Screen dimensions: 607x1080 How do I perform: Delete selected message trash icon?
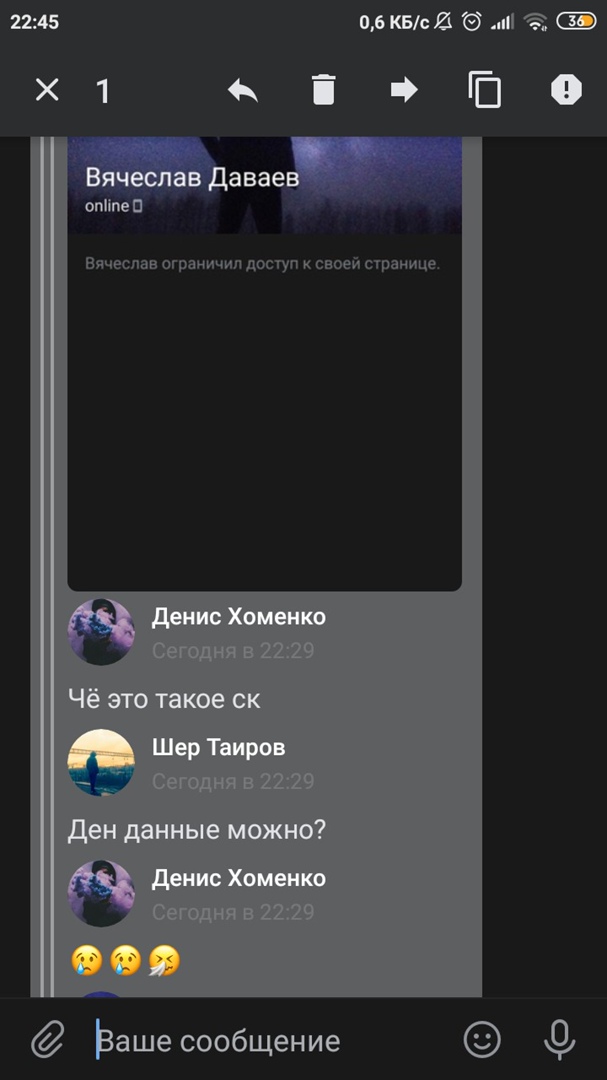(x=323, y=90)
